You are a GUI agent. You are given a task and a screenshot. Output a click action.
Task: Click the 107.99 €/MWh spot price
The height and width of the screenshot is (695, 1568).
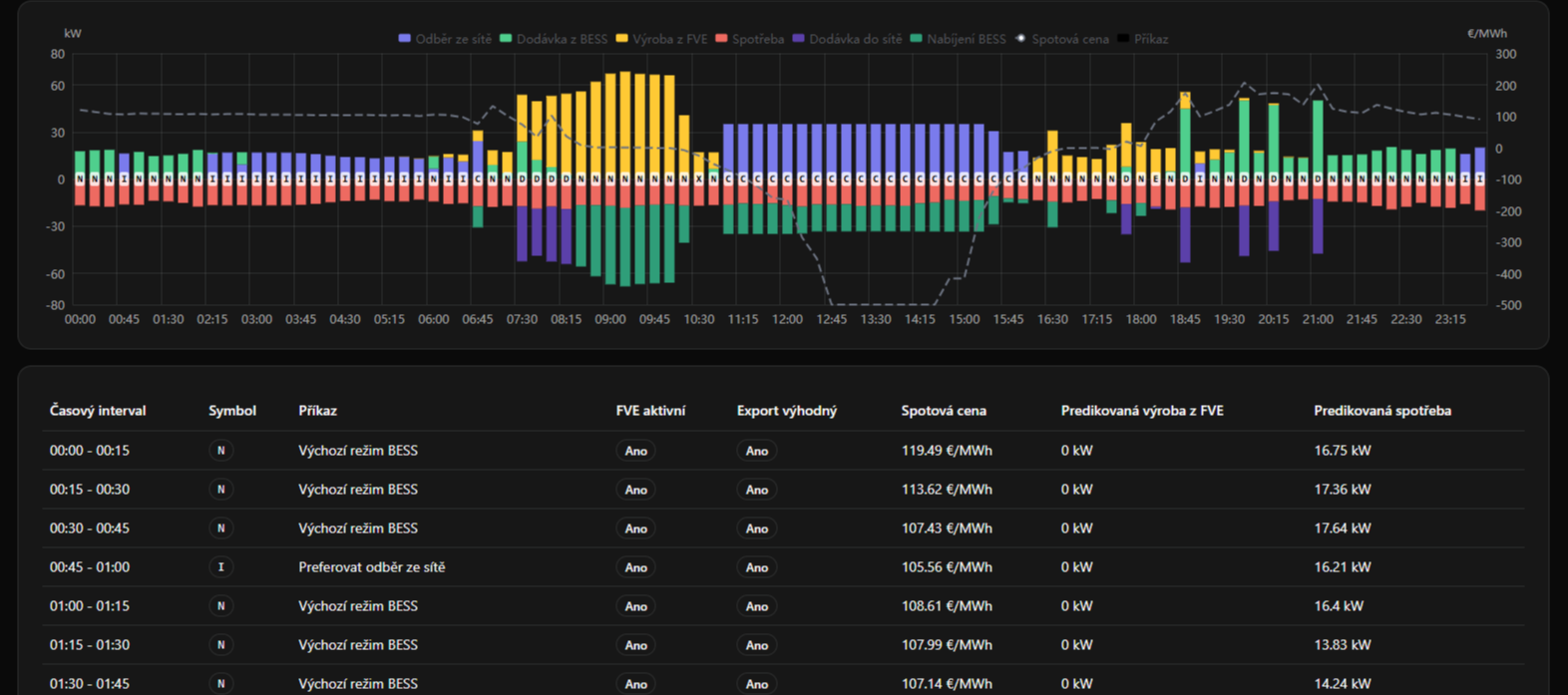coord(947,645)
